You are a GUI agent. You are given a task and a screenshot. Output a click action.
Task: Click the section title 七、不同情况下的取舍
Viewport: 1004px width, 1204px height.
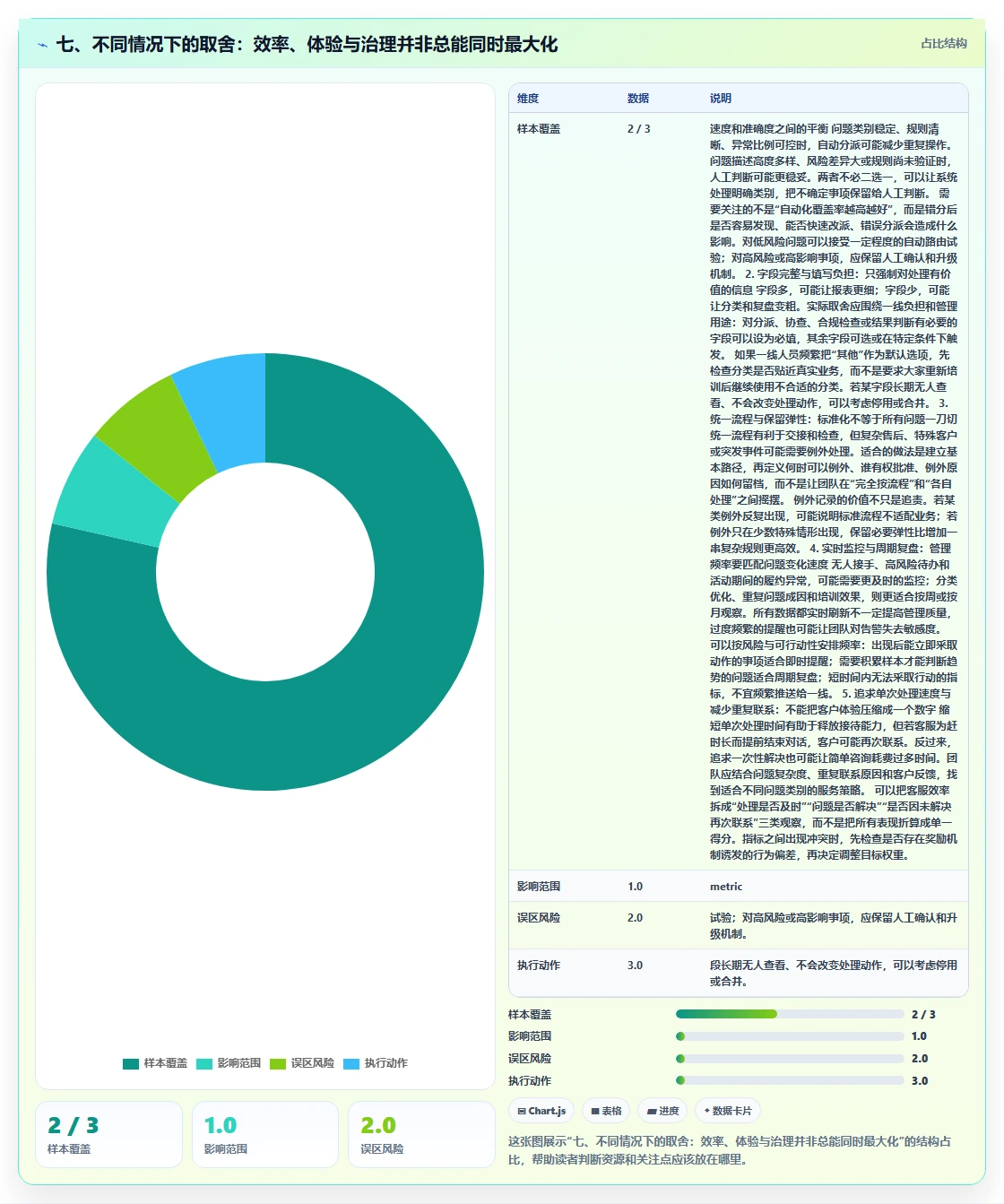[x=307, y=45]
